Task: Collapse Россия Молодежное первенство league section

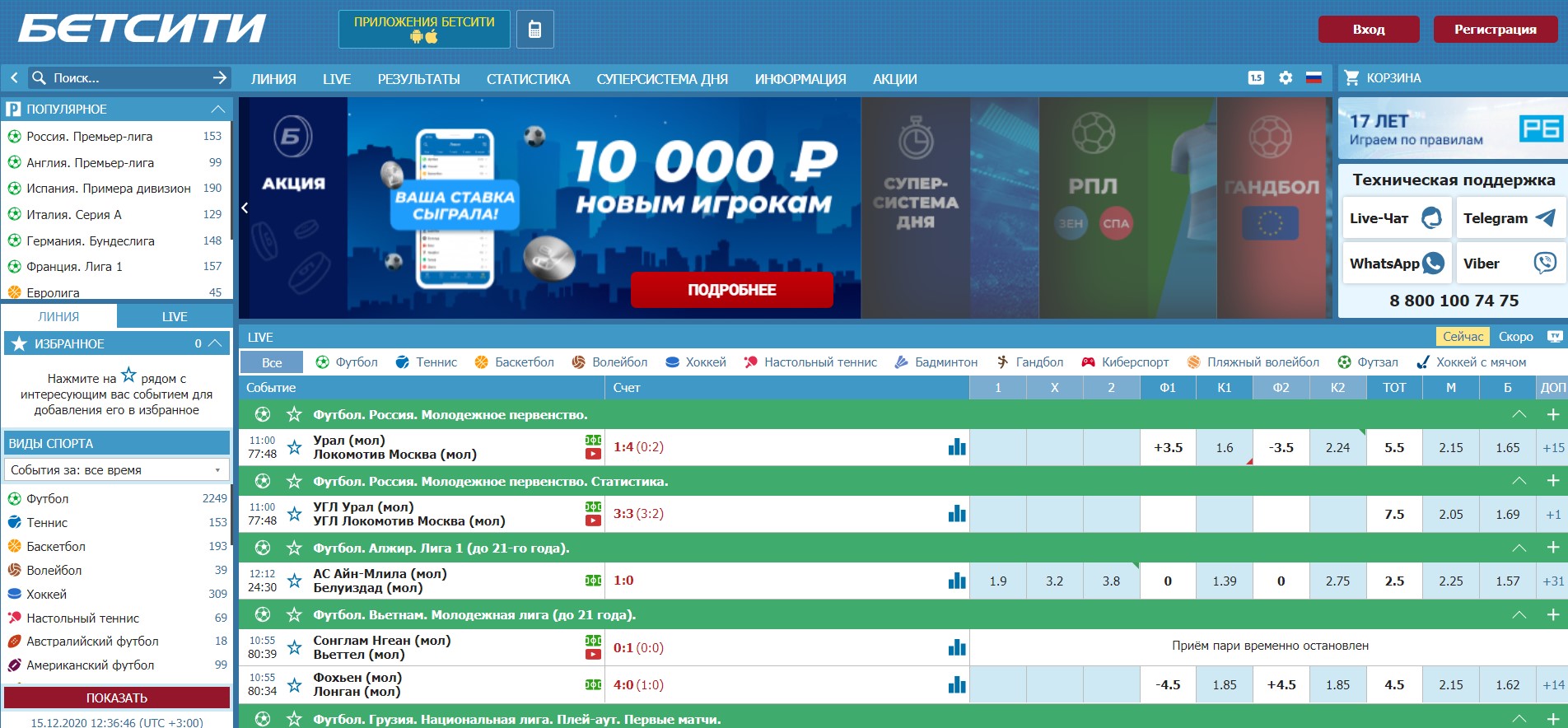Action: pyautogui.click(x=1519, y=414)
